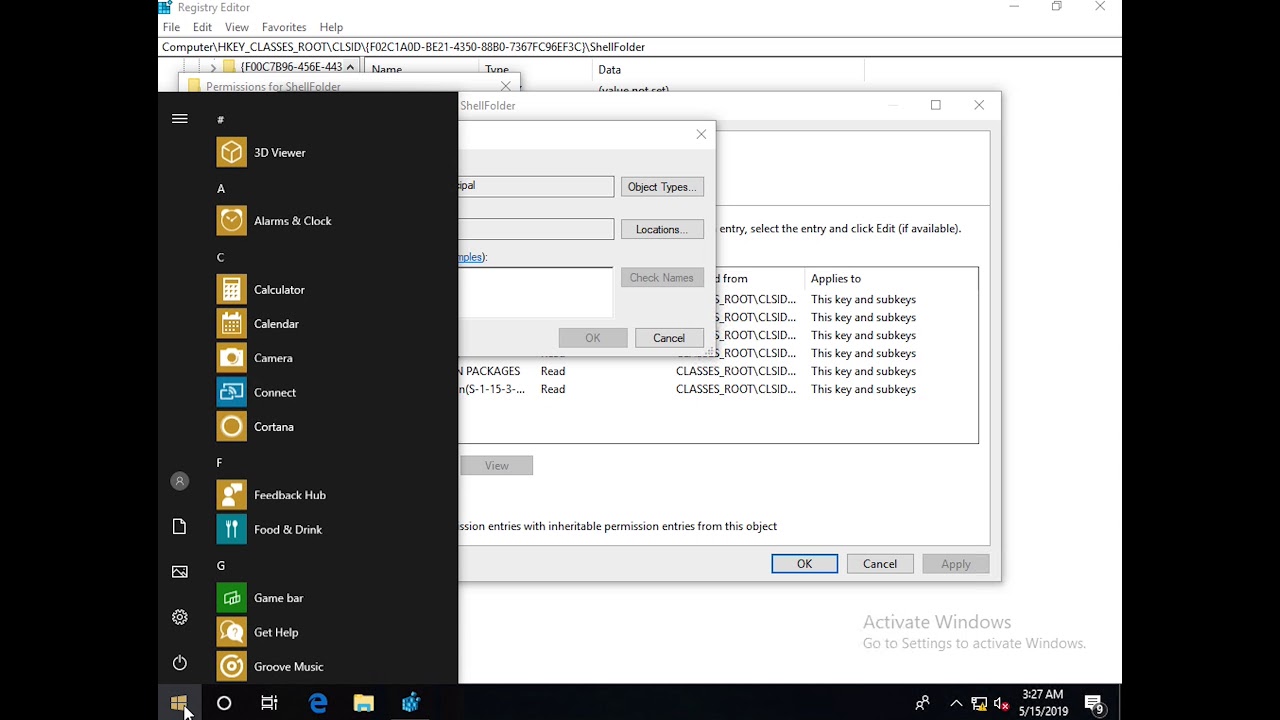Cancel the Advanced Security Settings dialog
The height and width of the screenshot is (720, 1280).
coord(880,564)
